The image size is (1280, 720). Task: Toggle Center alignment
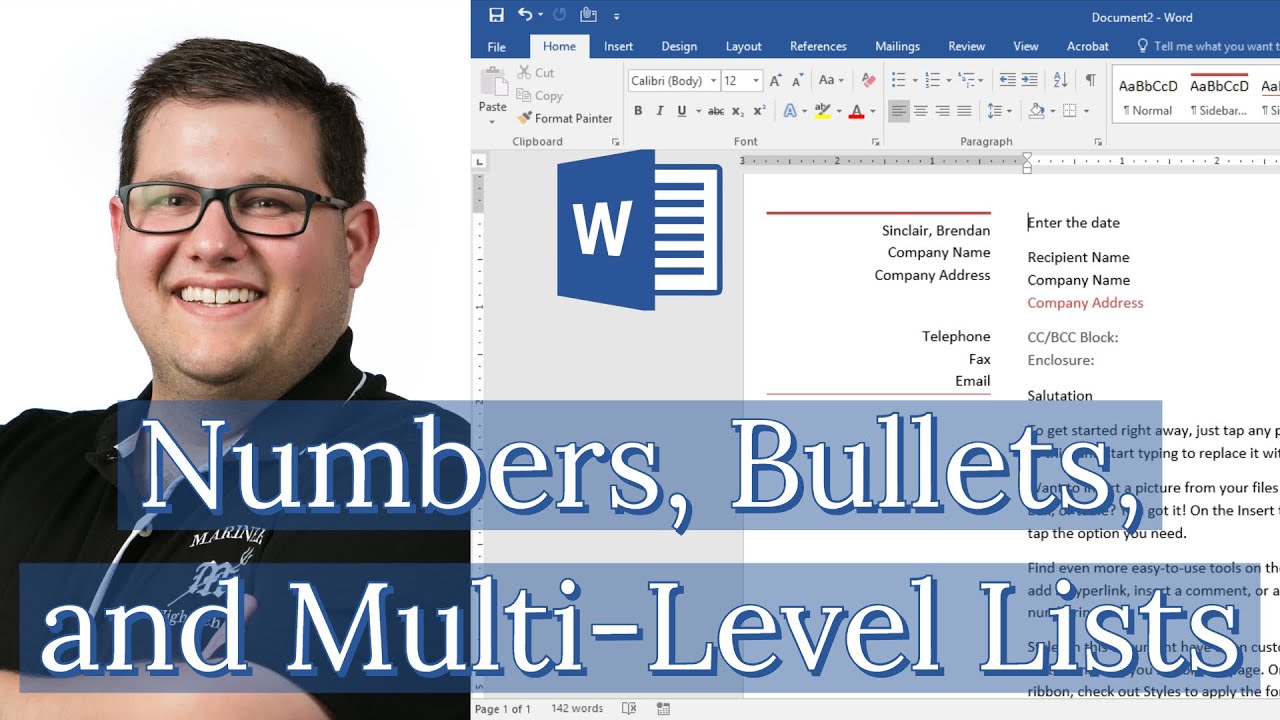pyautogui.click(x=921, y=111)
